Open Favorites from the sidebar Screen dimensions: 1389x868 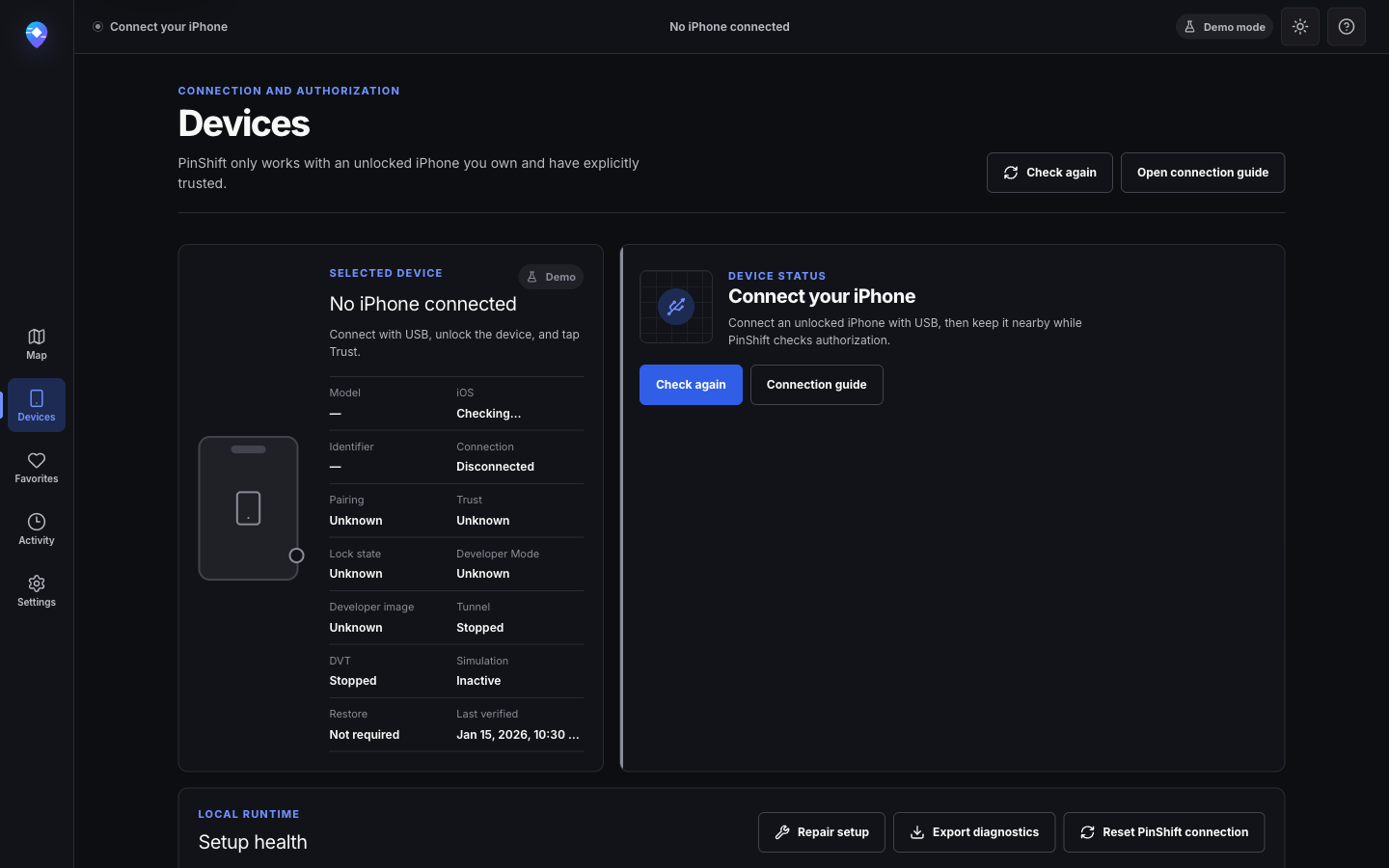click(x=37, y=467)
